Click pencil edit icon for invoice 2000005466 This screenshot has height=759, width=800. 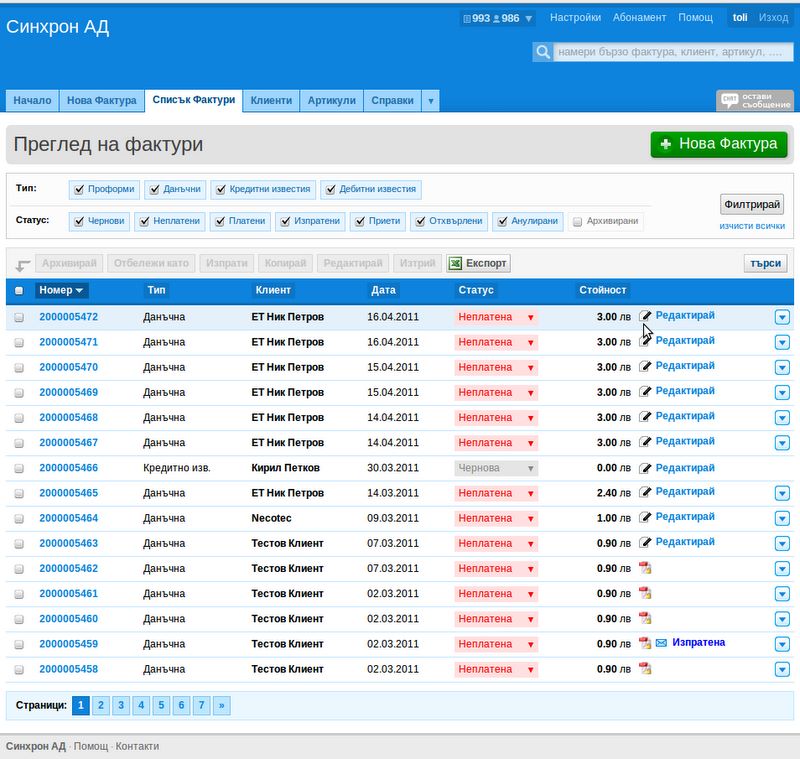645,467
